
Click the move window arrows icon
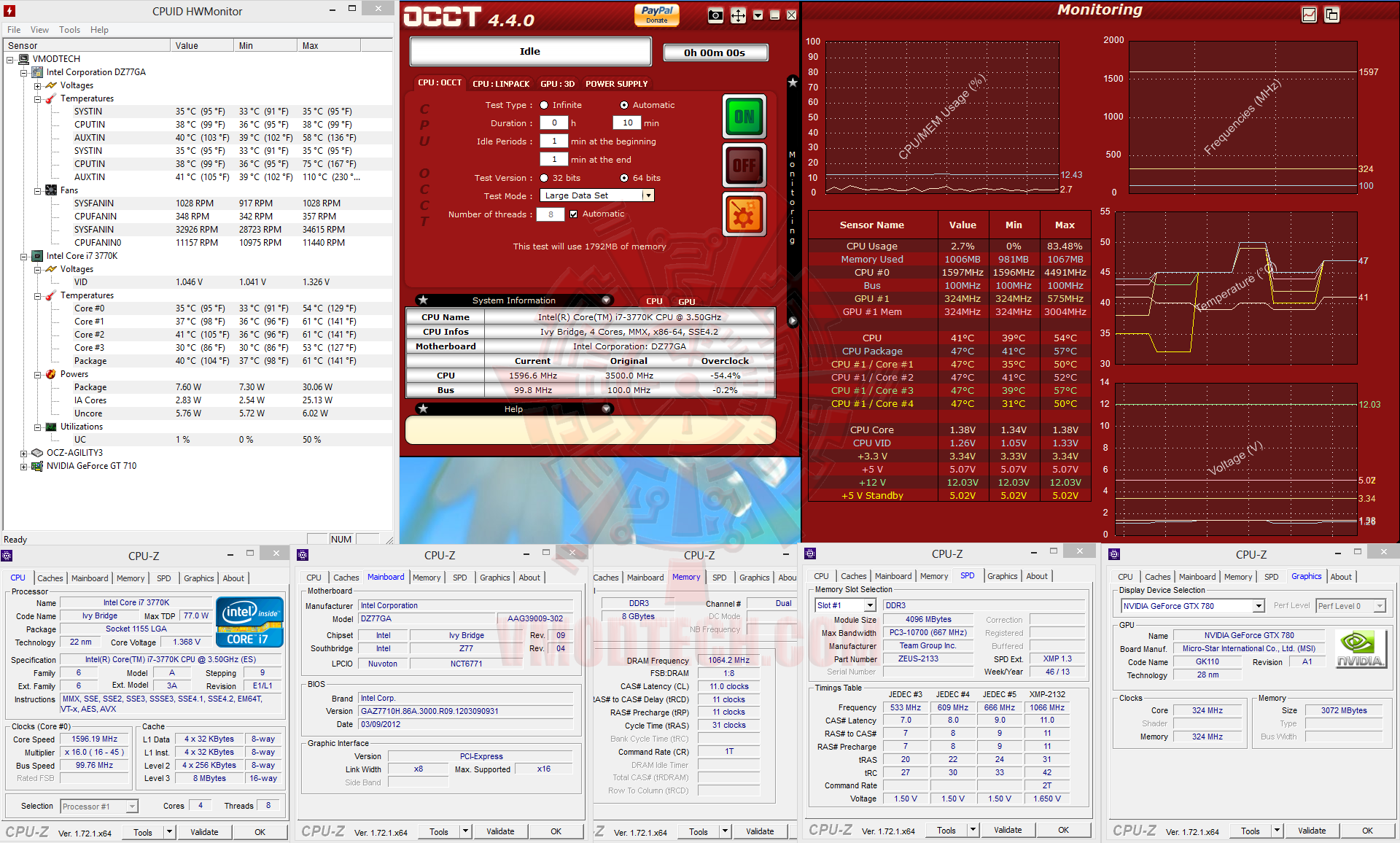(738, 15)
